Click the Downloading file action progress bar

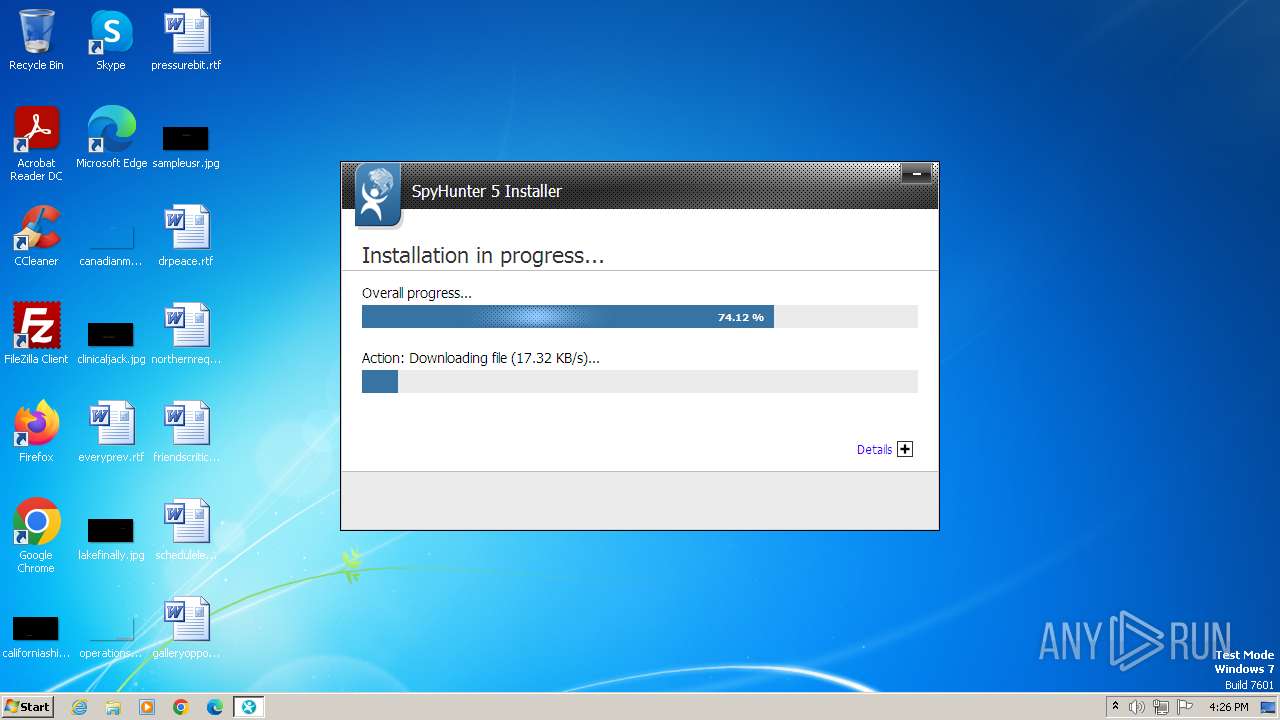click(640, 381)
